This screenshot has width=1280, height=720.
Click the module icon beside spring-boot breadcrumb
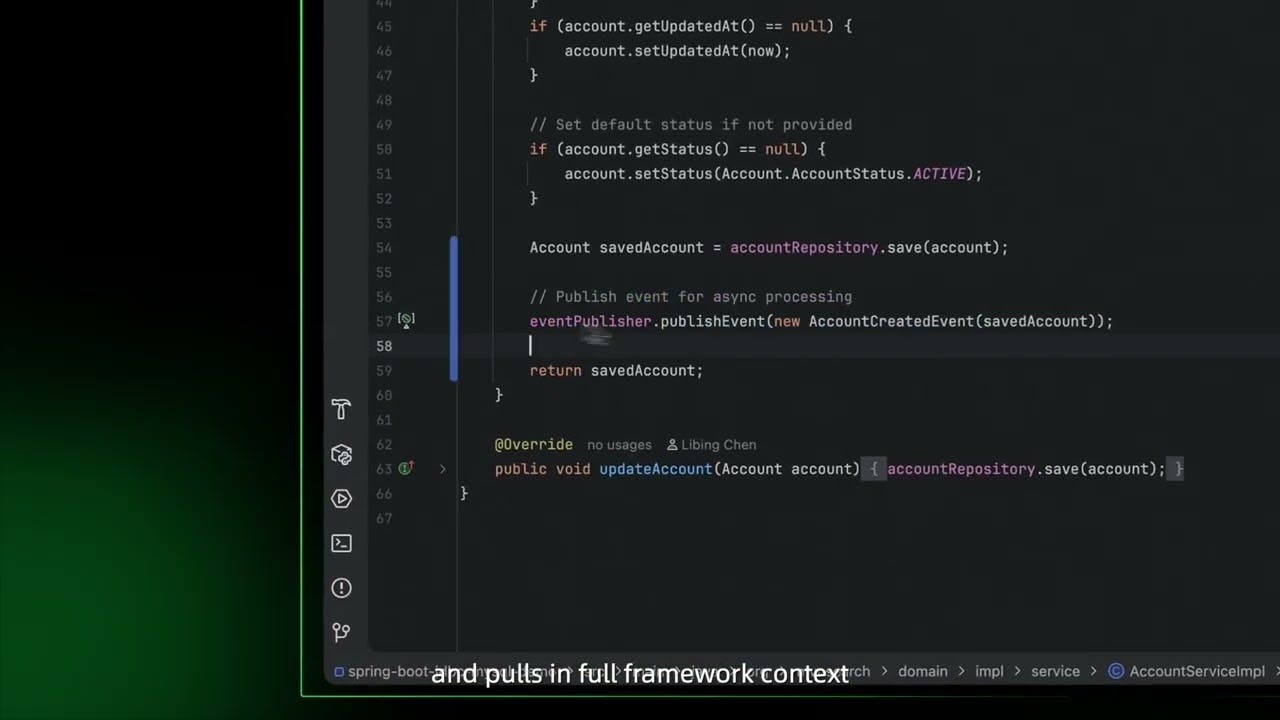pyautogui.click(x=339, y=672)
